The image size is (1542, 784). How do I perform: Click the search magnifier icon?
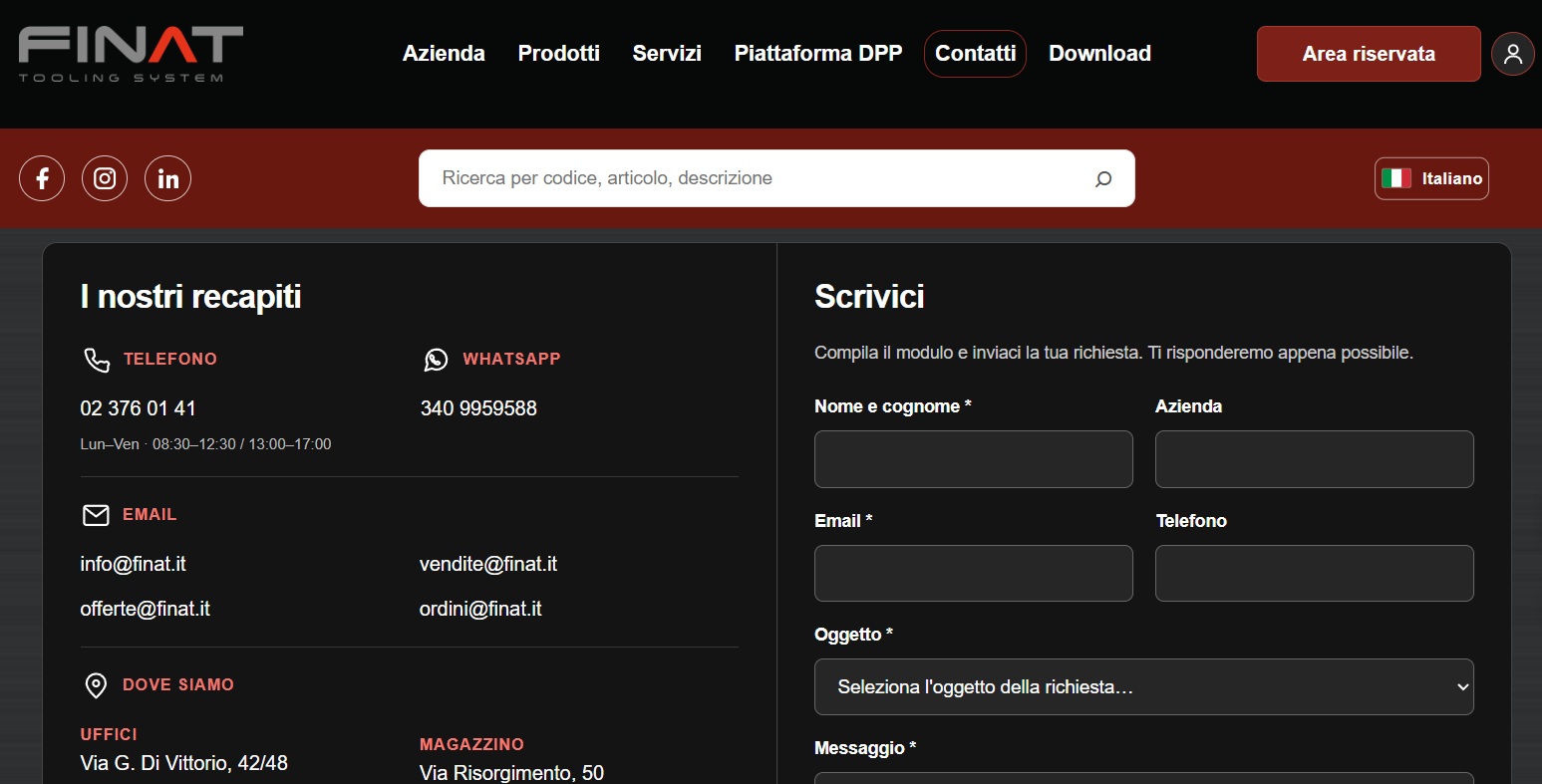1103,179
